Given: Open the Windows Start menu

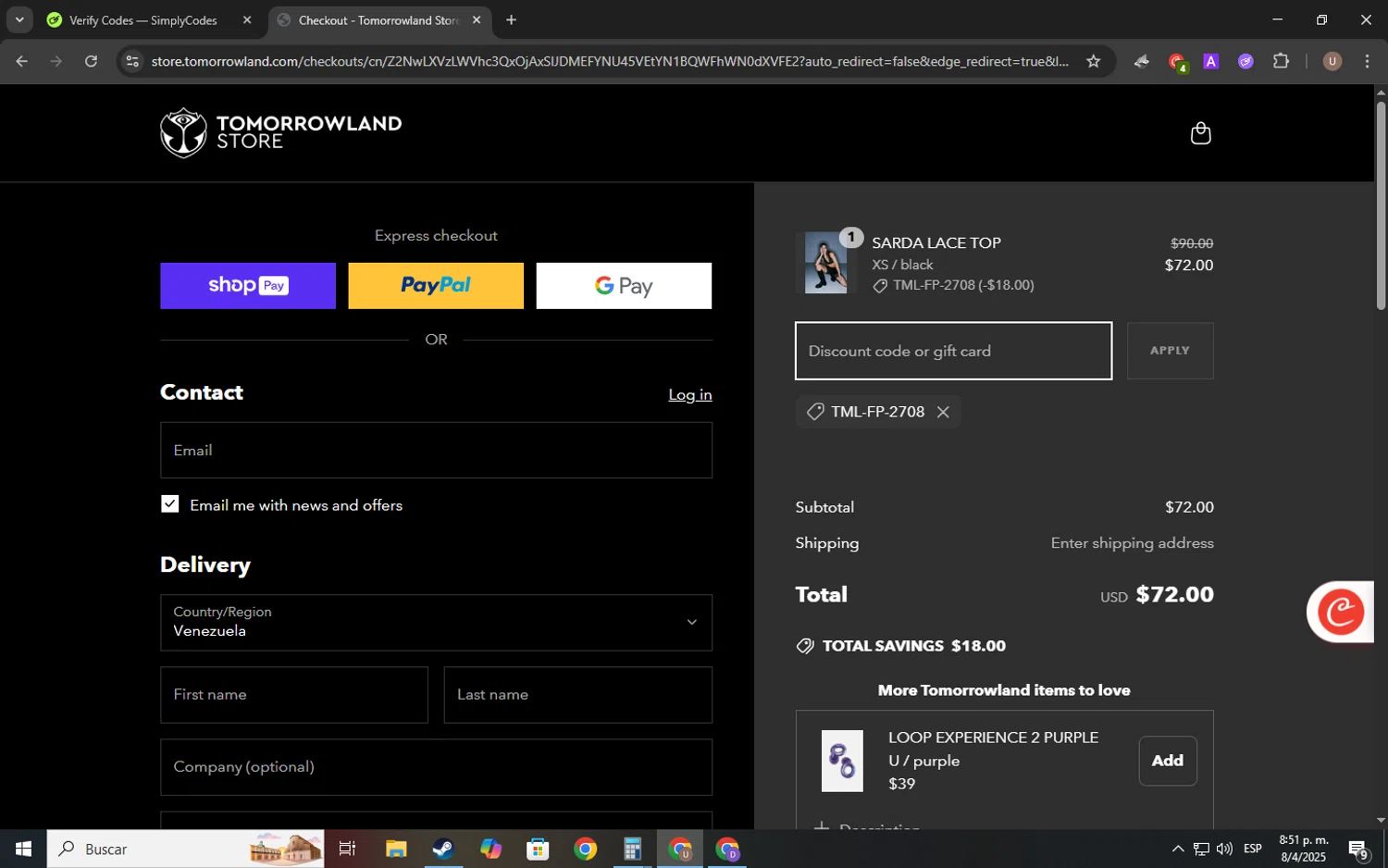Looking at the screenshot, I should click(23, 849).
